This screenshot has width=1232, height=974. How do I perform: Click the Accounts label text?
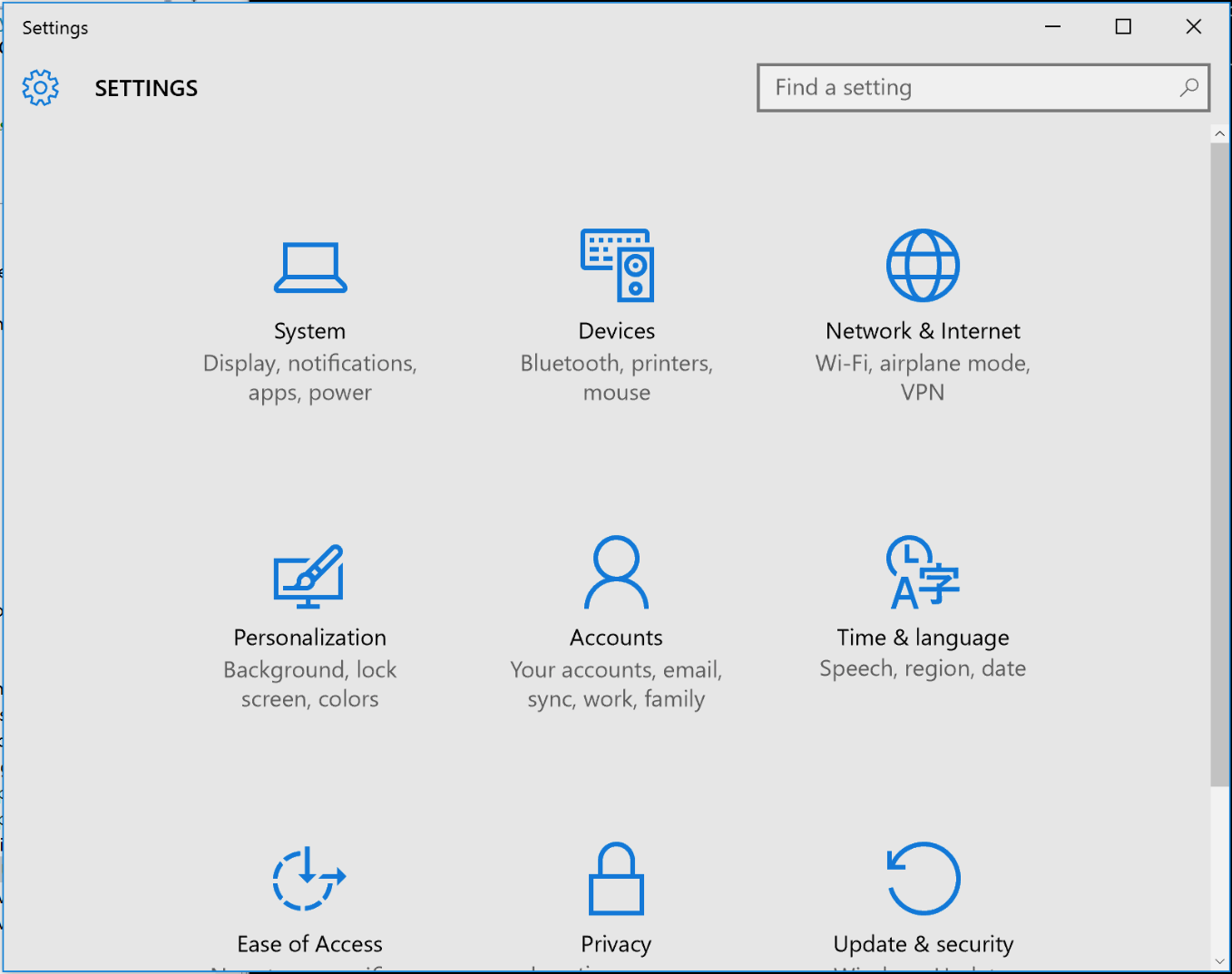[x=617, y=638]
